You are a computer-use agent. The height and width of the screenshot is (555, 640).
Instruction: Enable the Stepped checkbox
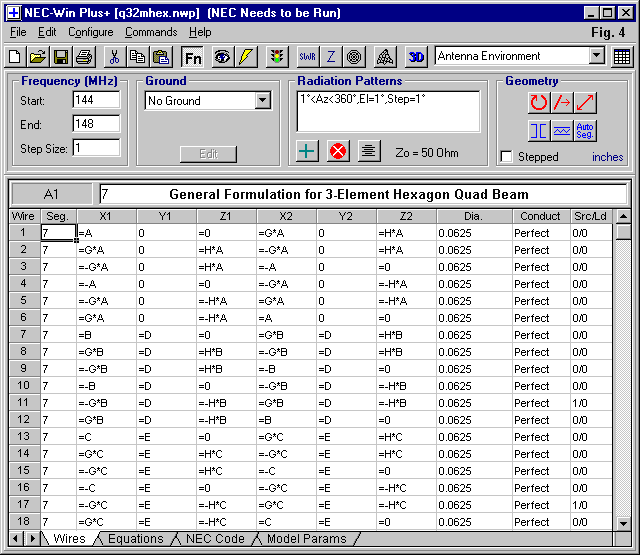(x=507, y=157)
